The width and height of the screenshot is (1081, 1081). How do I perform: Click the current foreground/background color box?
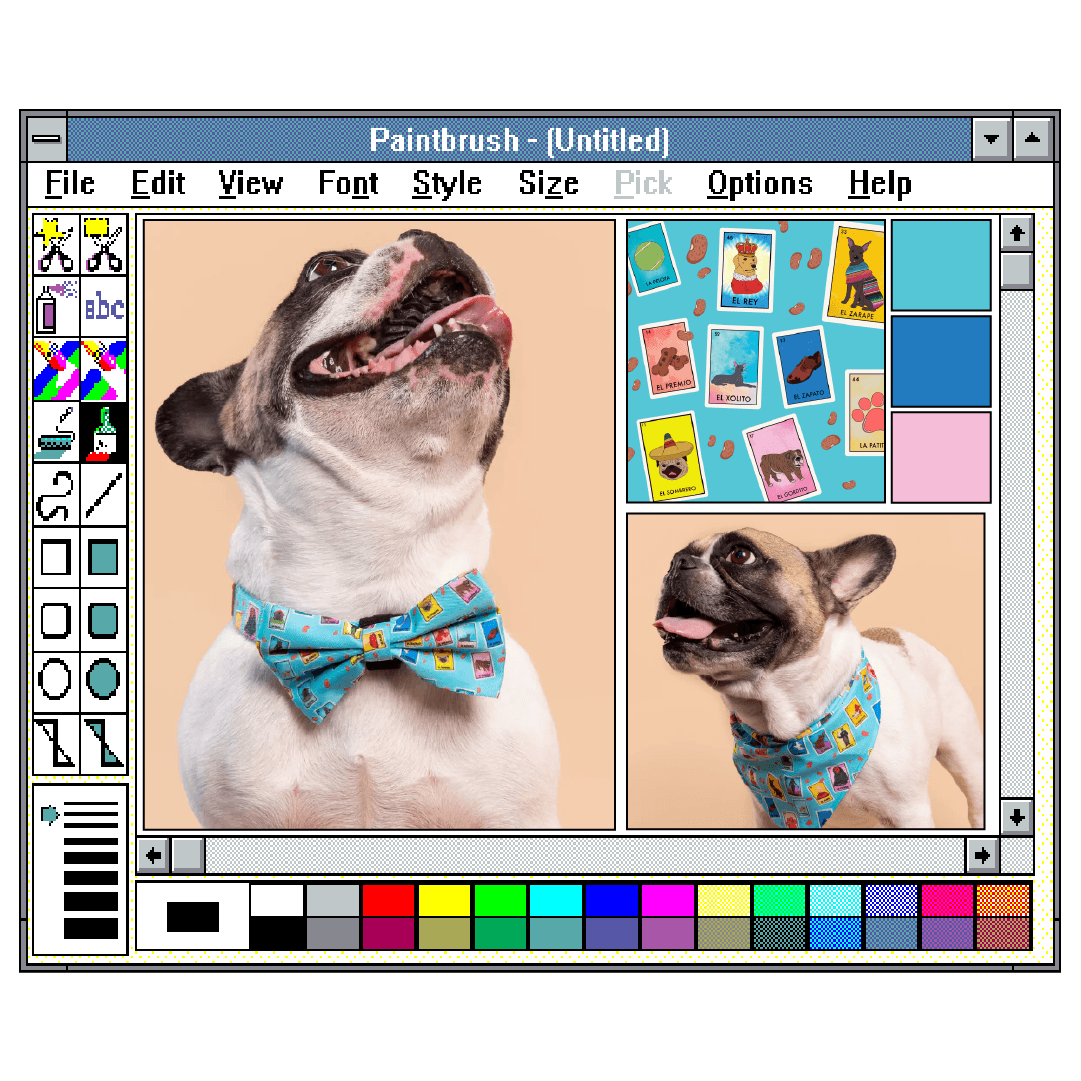click(193, 917)
